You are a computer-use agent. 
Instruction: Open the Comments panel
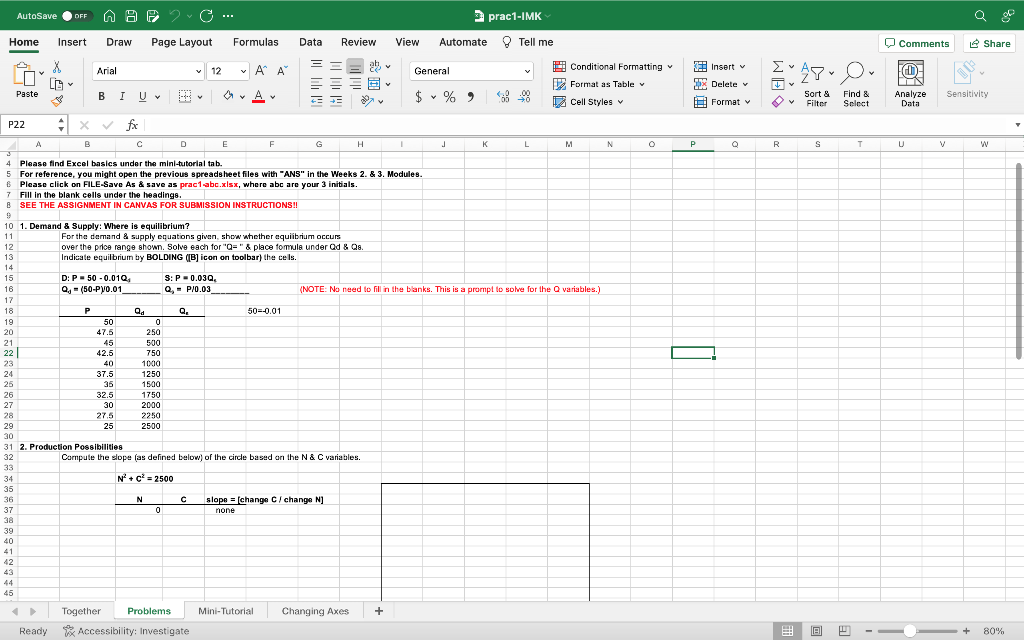pos(918,44)
